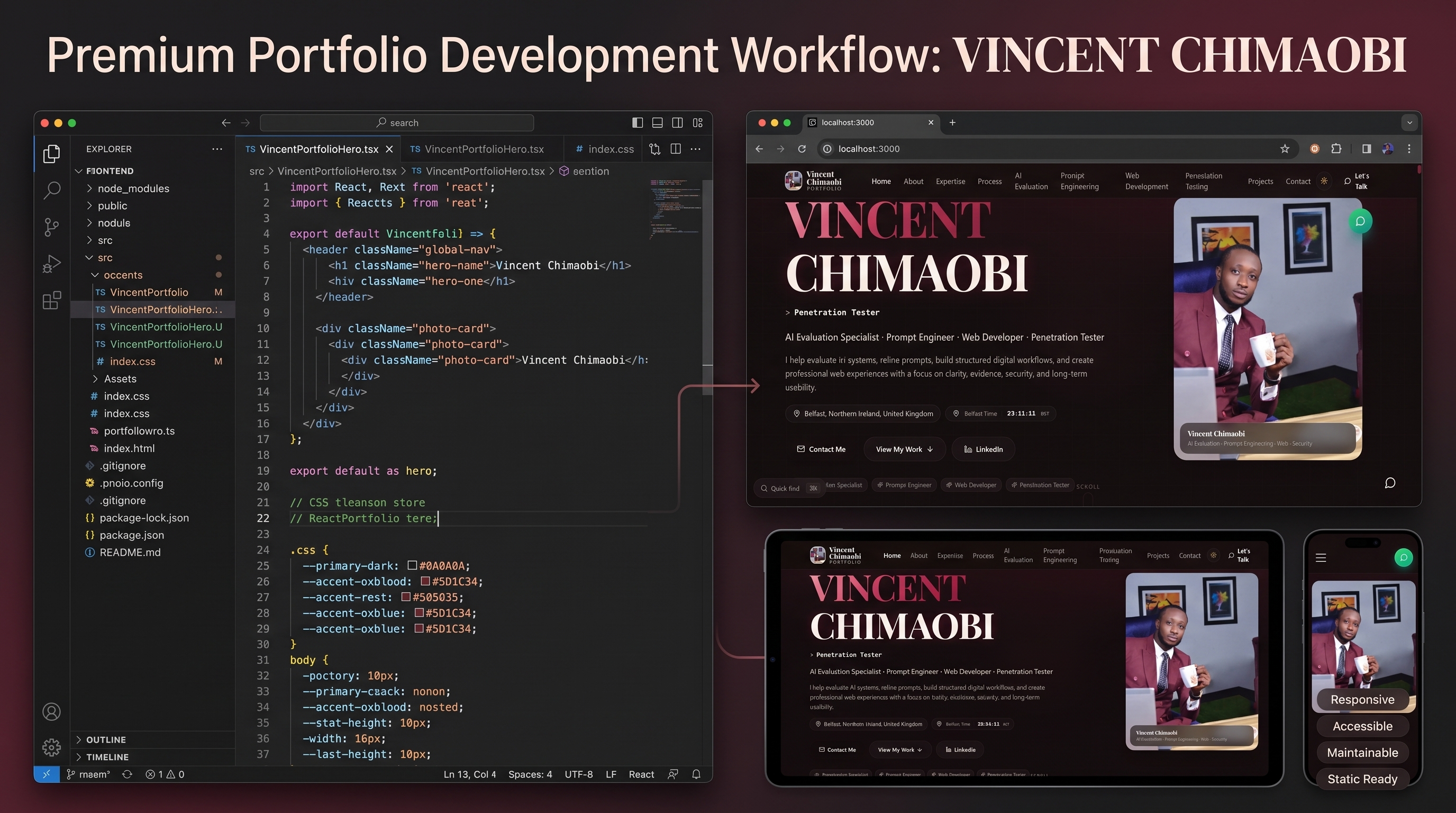Click the split editor icon
This screenshot has height=813, width=1456.
tap(676, 149)
